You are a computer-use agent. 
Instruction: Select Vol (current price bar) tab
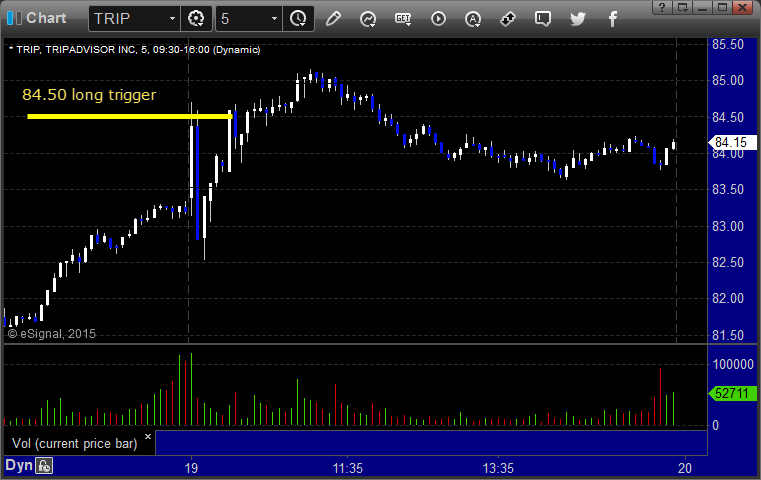(x=75, y=444)
